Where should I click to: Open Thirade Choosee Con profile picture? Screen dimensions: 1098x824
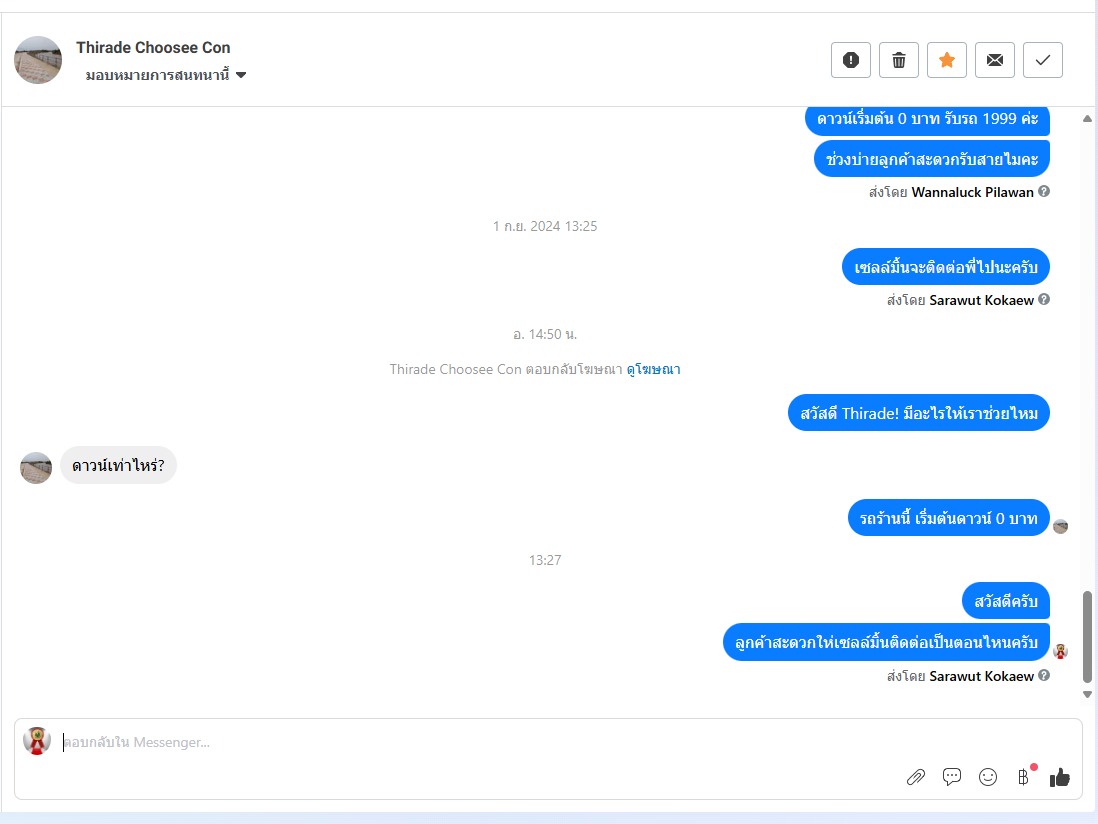[38, 60]
